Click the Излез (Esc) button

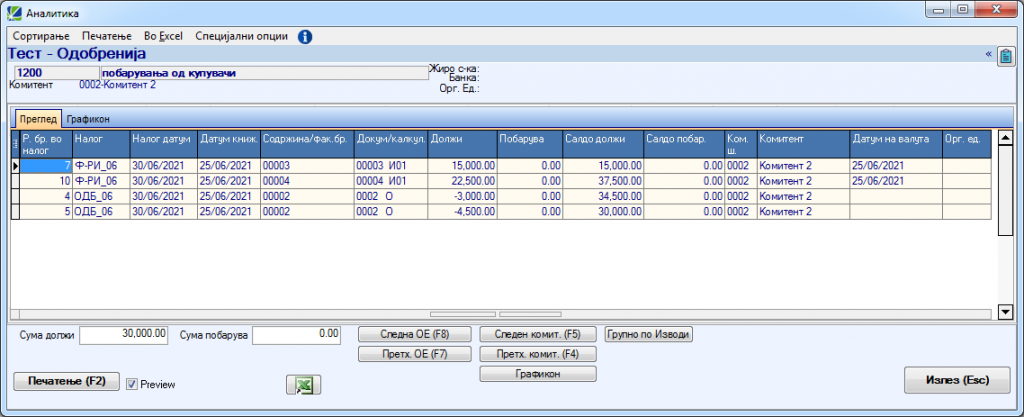tap(957, 380)
